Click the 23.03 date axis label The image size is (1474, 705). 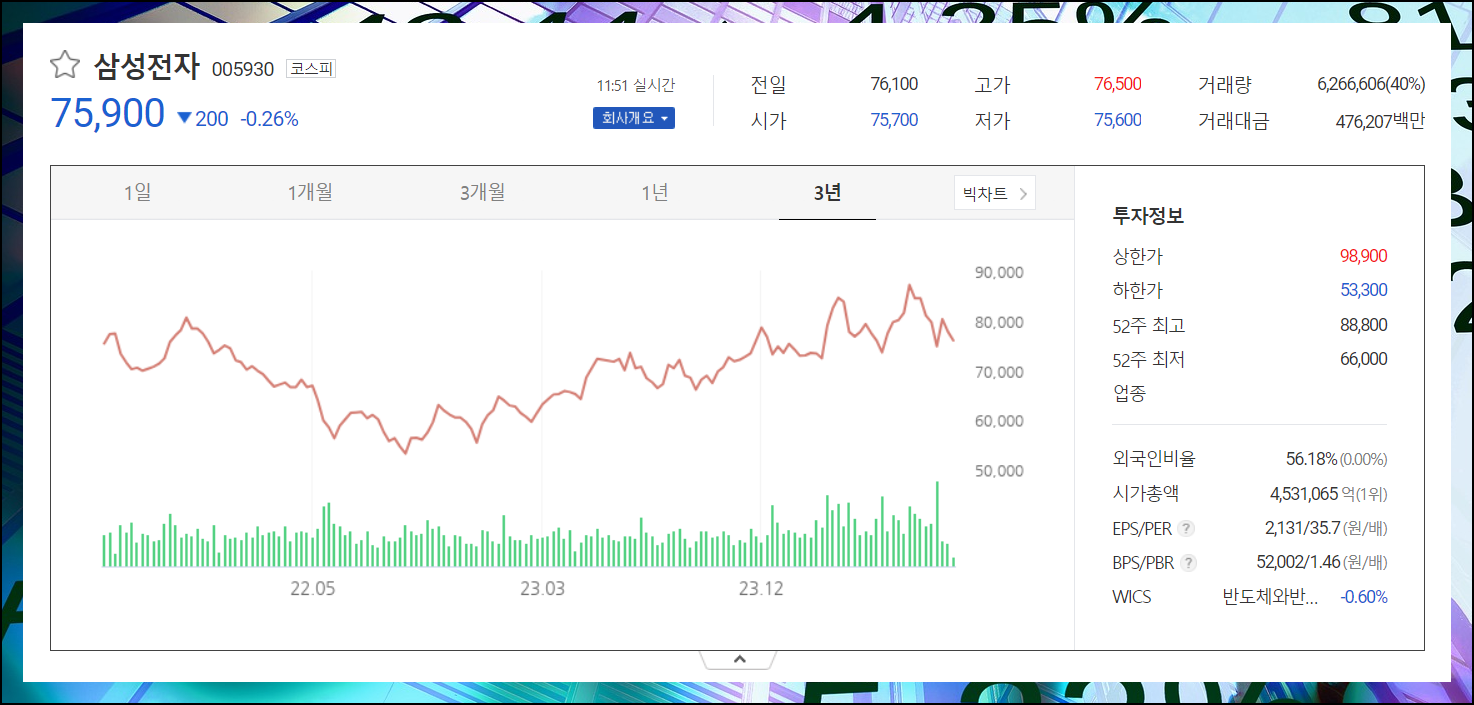542,589
